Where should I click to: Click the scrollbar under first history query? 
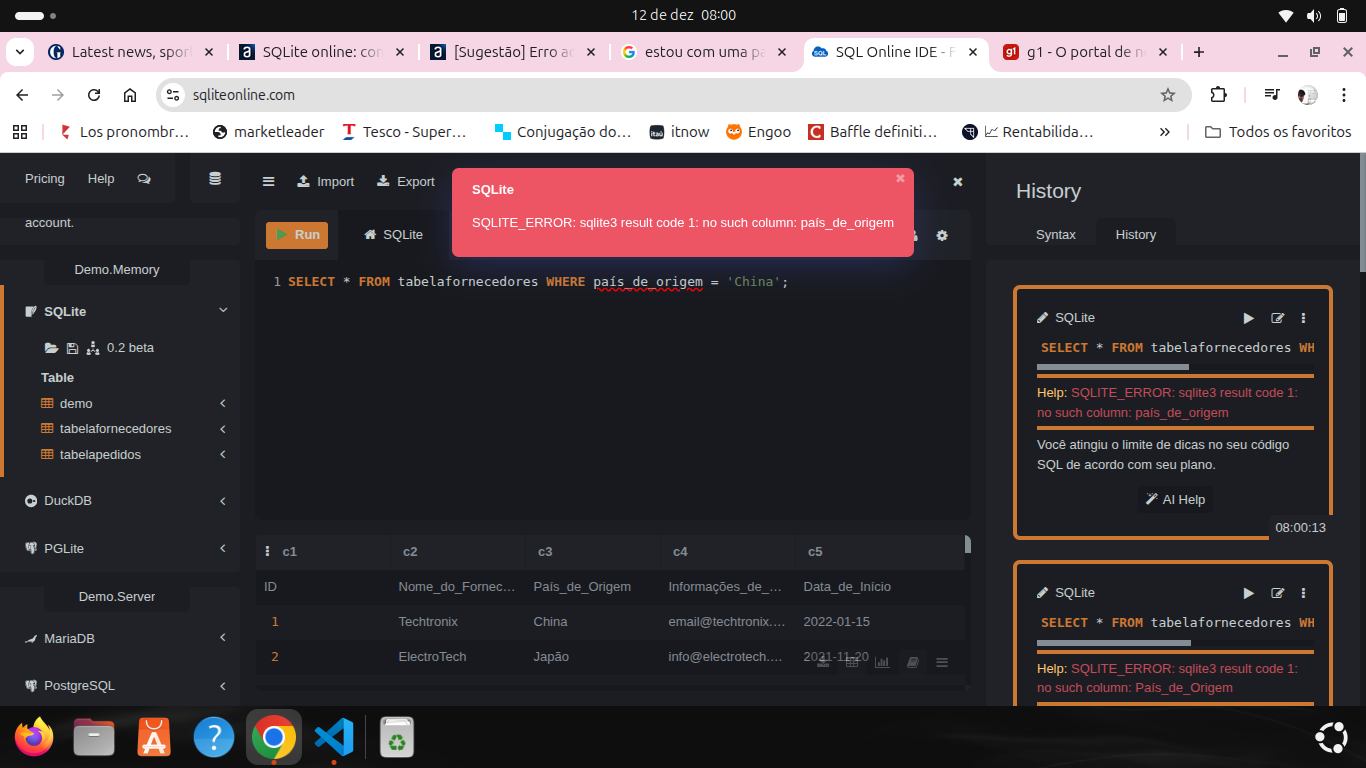pos(1113,367)
